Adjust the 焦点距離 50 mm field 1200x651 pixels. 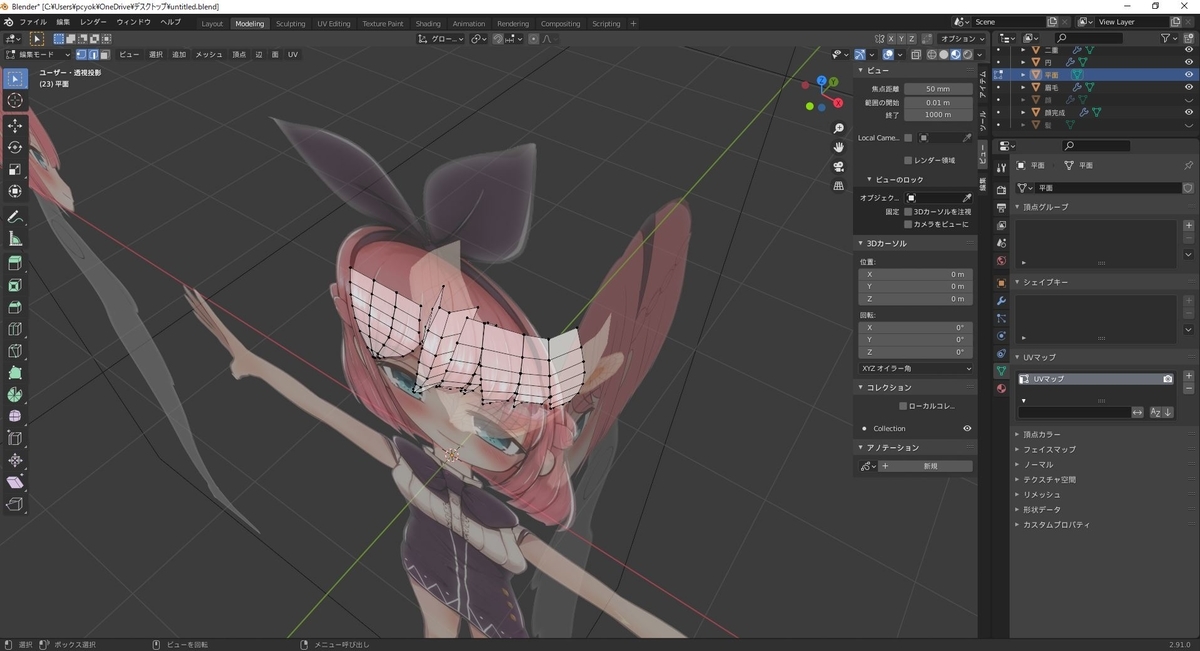[x=938, y=89]
